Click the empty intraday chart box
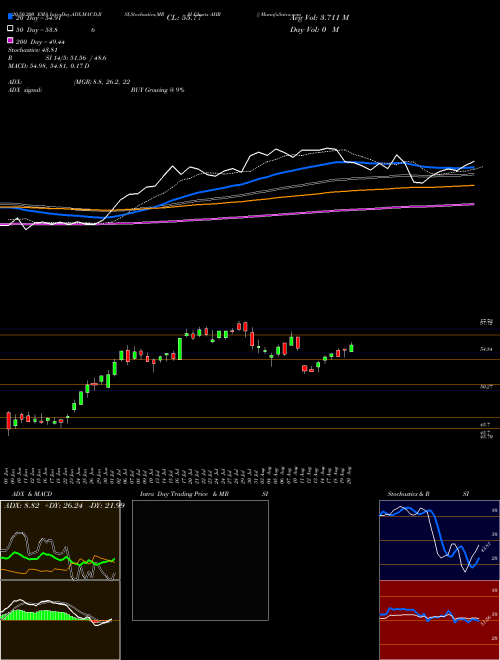 coord(200,560)
